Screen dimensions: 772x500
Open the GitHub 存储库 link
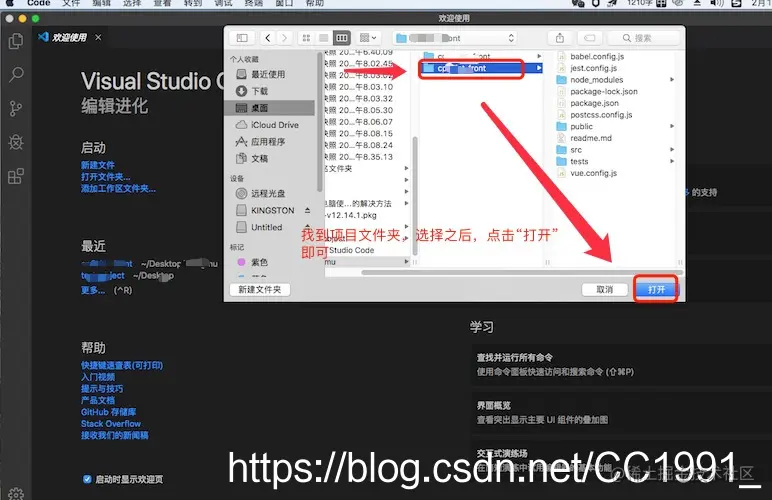(108, 412)
